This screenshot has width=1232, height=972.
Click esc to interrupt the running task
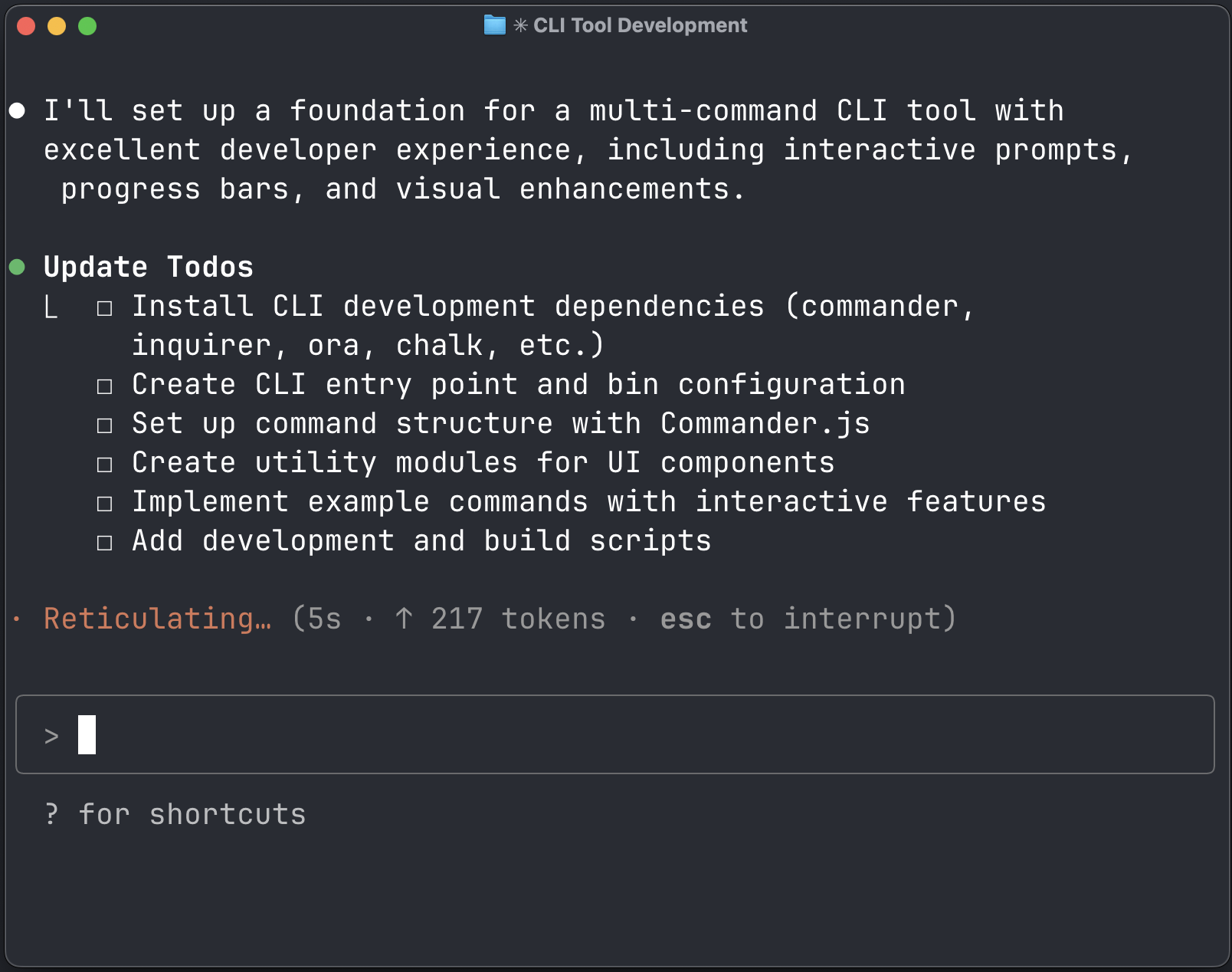pos(685,618)
